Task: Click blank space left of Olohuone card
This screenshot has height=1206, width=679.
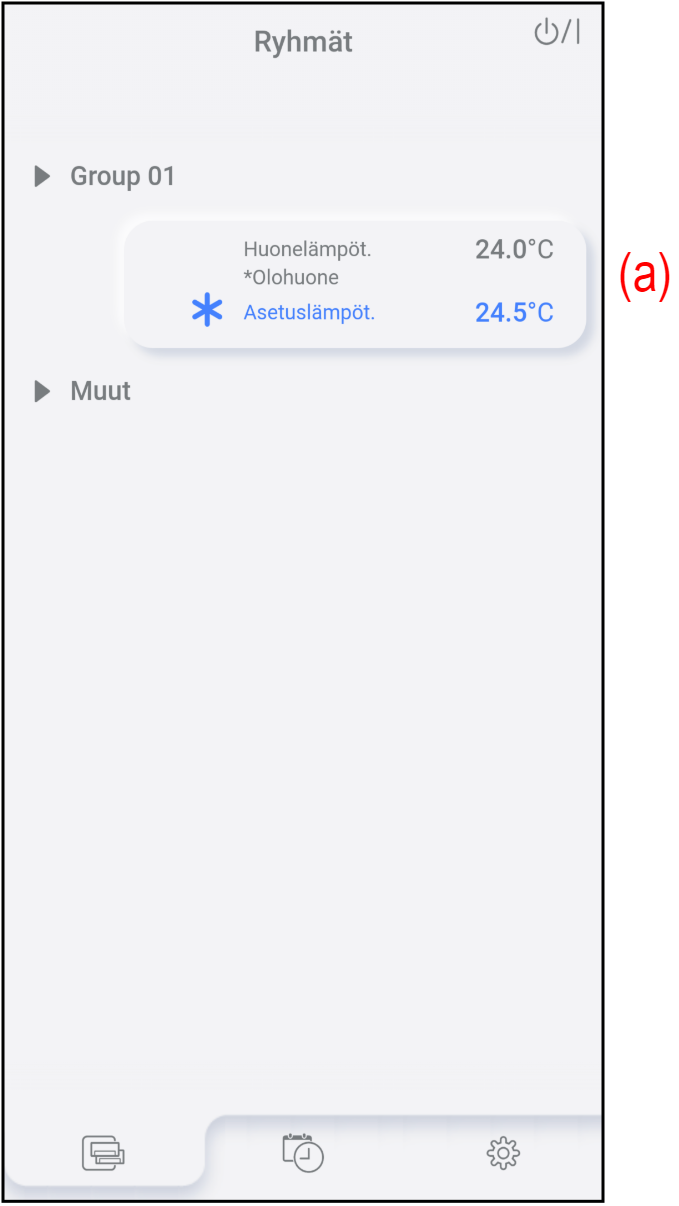Action: (65, 285)
